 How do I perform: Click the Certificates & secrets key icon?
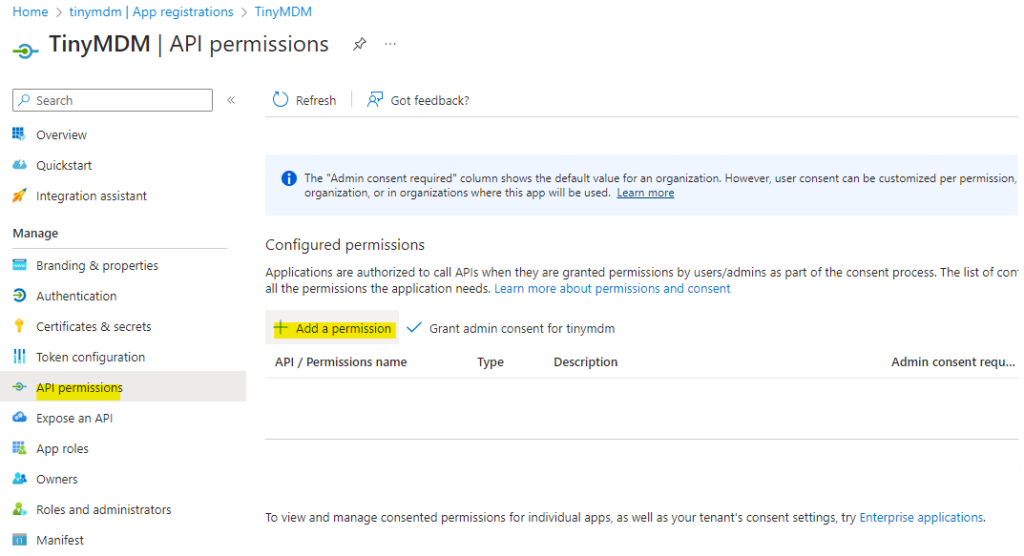(19, 326)
